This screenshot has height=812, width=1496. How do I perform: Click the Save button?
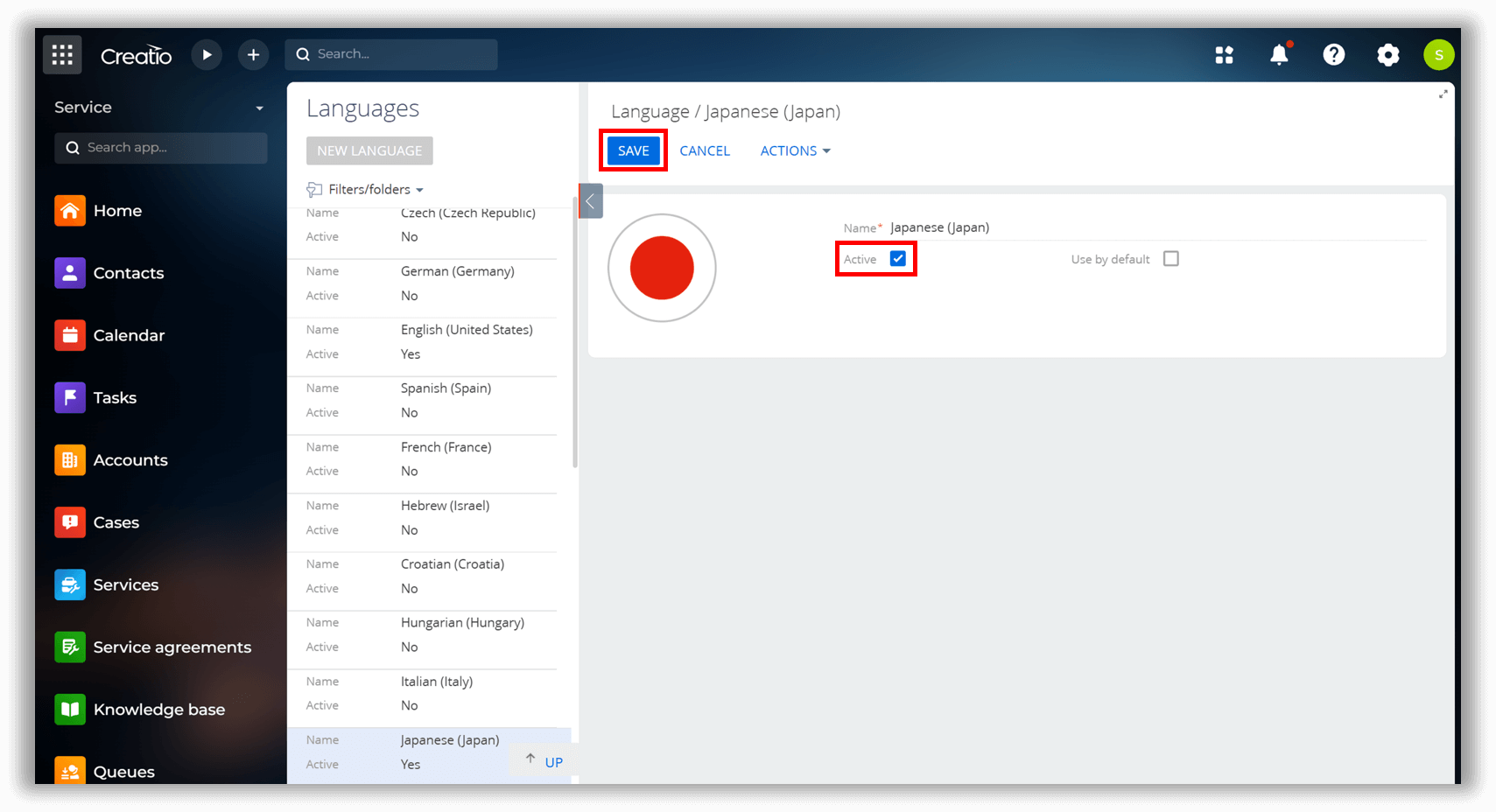point(634,150)
